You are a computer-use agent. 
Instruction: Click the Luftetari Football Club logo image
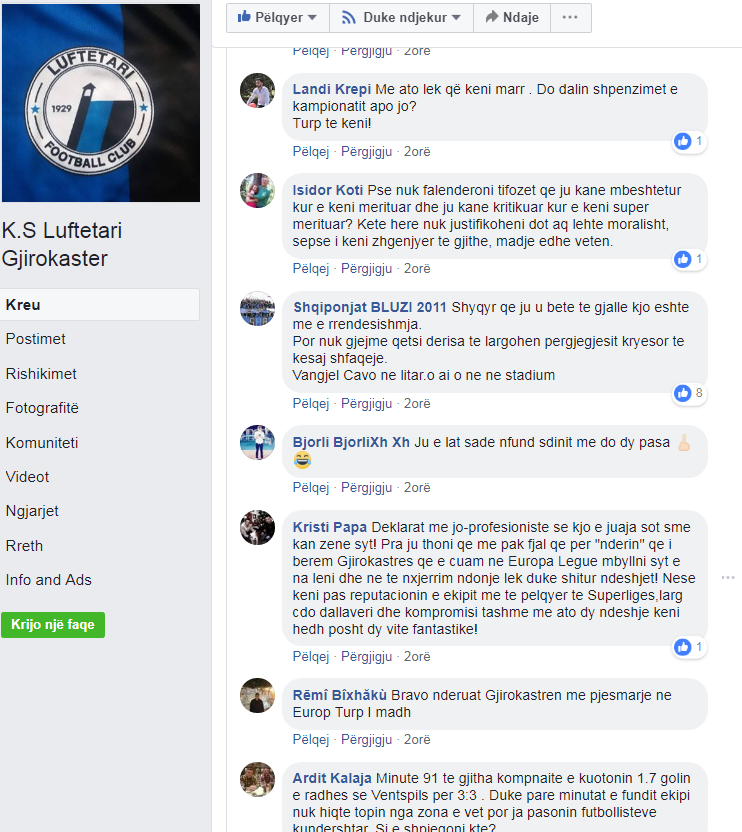point(101,103)
